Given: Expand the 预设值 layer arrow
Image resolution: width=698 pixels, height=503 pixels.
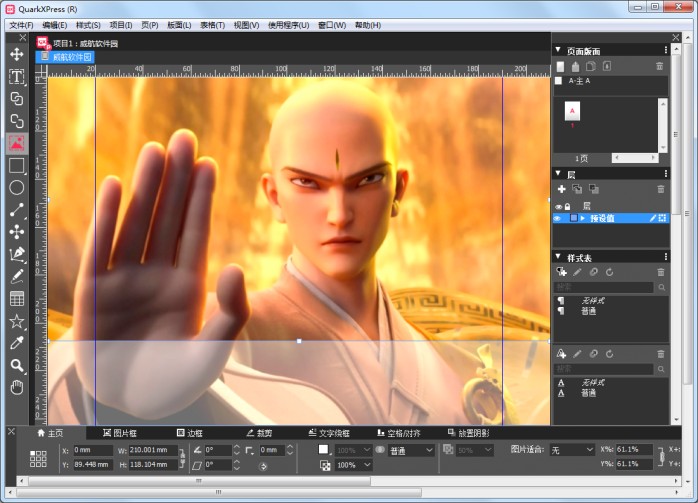Looking at the screenshot, I should coord(582,218).
